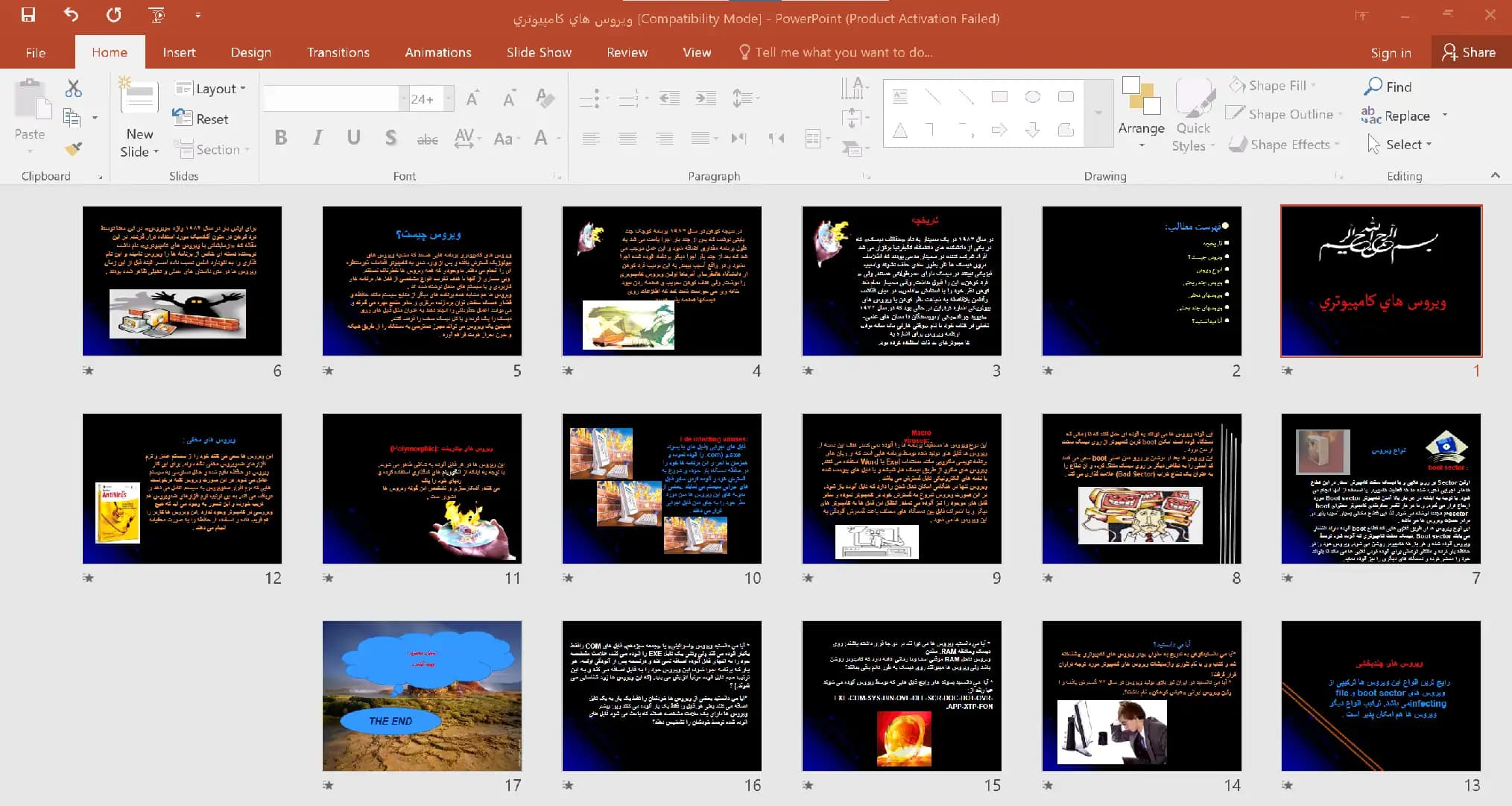The width and height of the screenshot is (1512, 806).
Task: Toggle Italic formatting
Action: click(317, 137)
